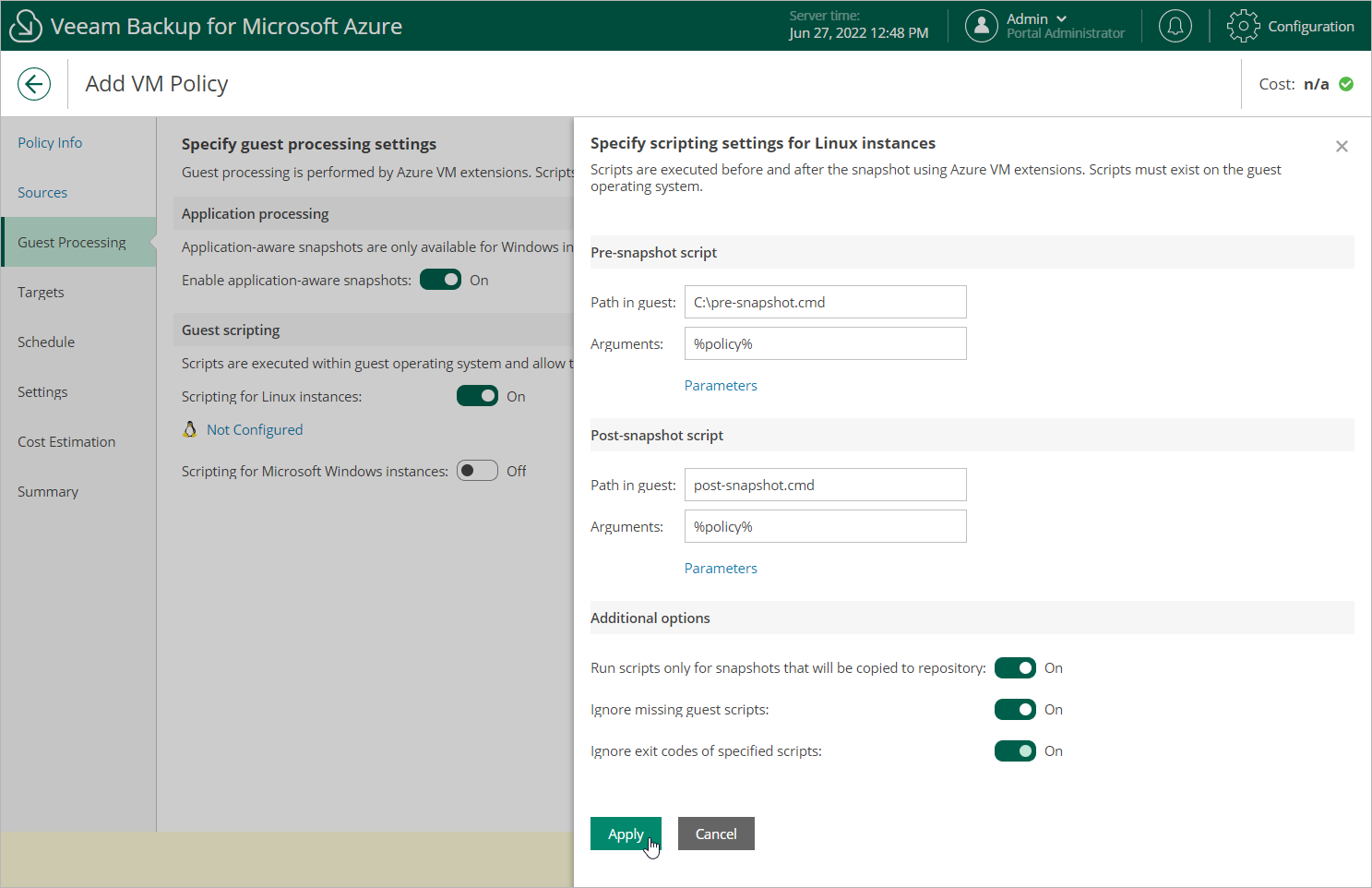This screenshot has width=1372, height=888.
Task: Disable Ignore exit codes of specified scripts
Action: (x=1015, y=750)
